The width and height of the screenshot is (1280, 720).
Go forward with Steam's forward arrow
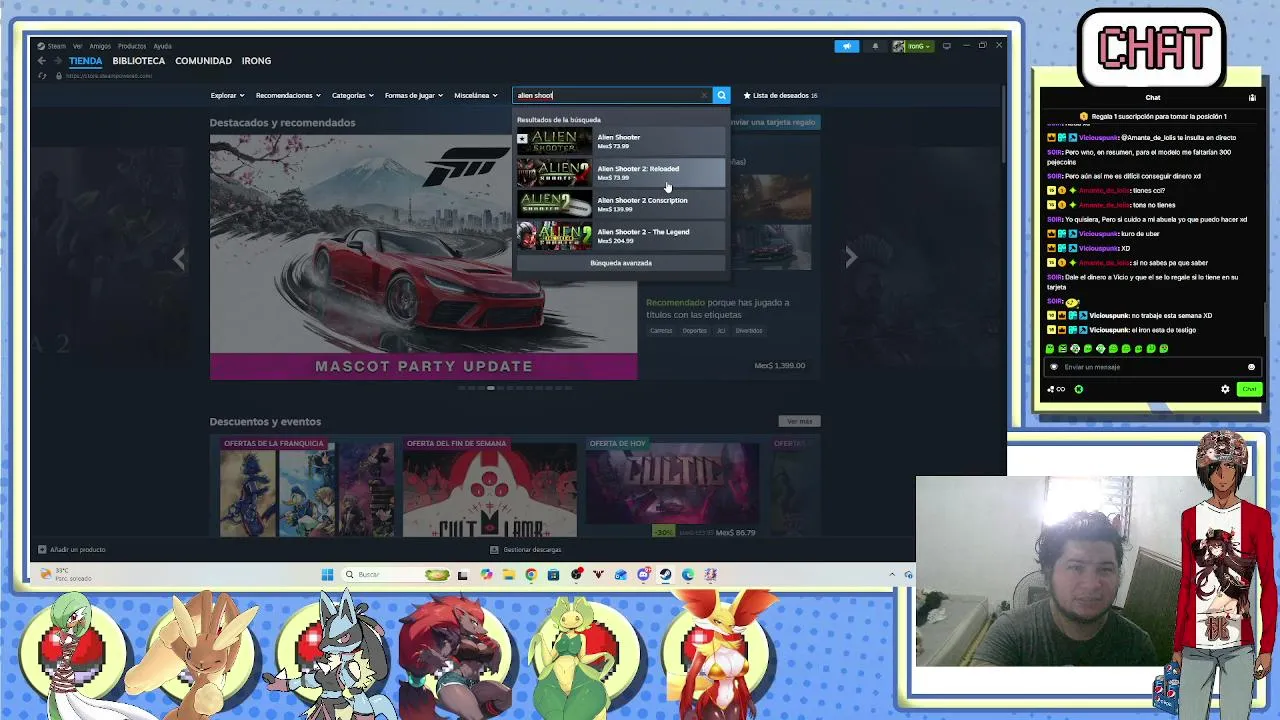[56, 61]
